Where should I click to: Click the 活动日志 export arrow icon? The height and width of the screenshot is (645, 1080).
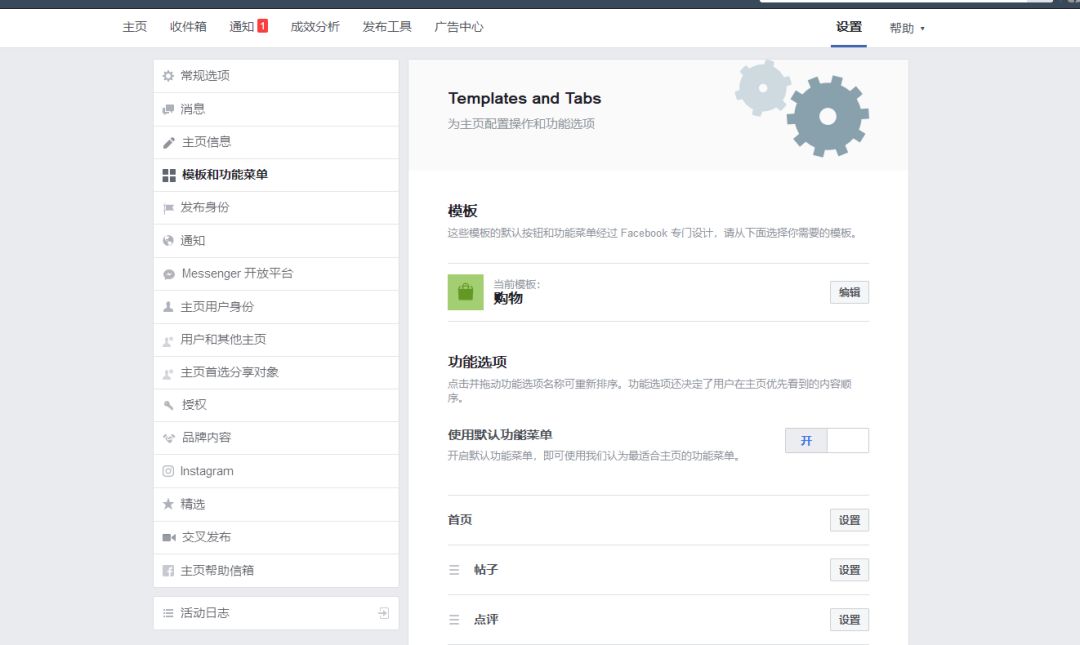tap(383, 611)
